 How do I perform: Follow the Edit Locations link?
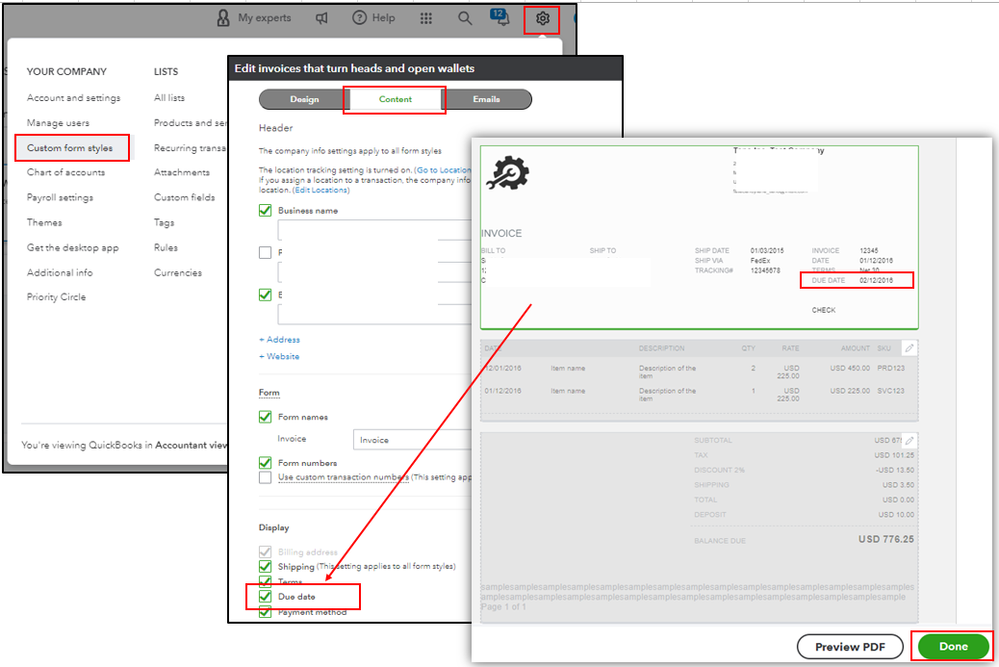[321, 190]
